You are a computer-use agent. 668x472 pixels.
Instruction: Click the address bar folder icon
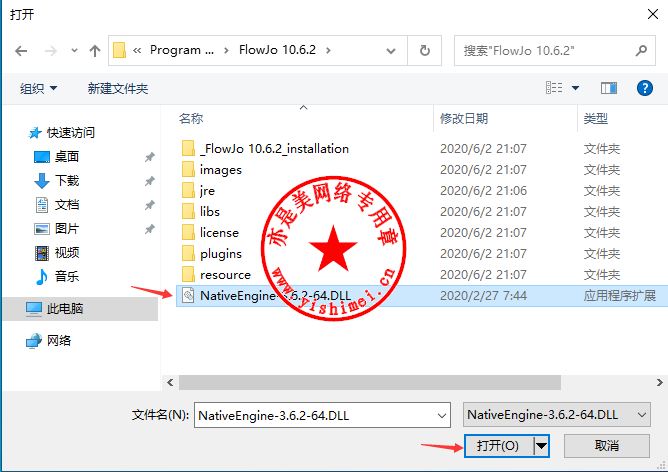[x=119, y=50]
